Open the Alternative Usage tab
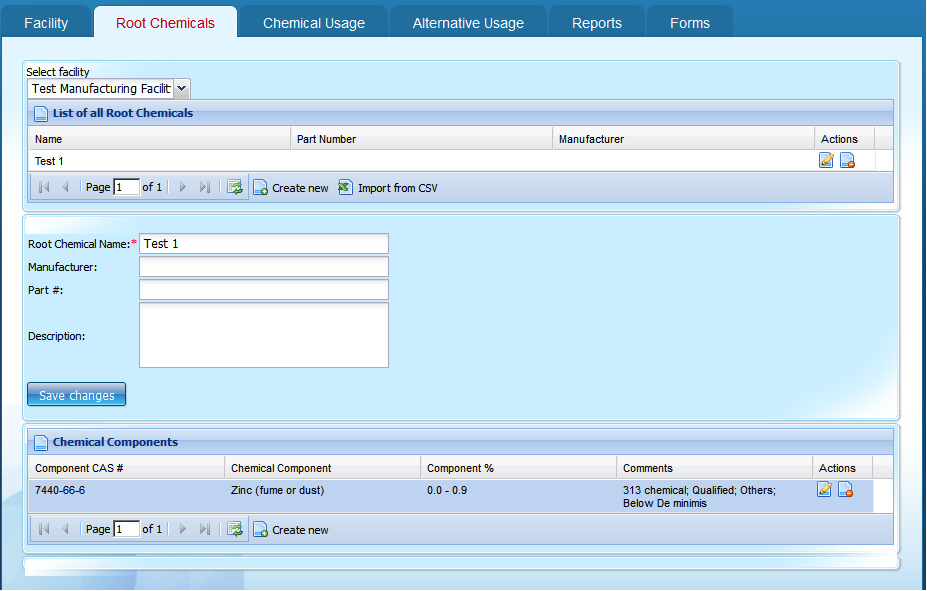This screenshot has height=591, width=927. coord(468,23)
